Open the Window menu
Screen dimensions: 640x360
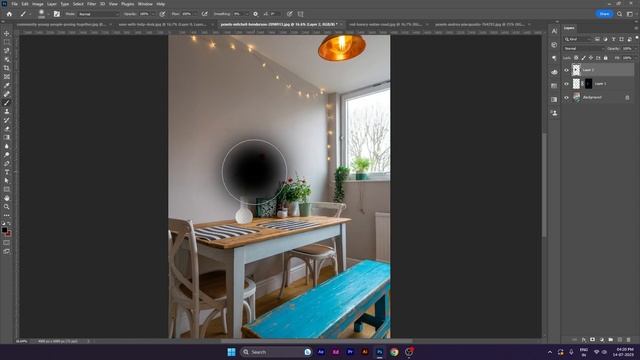tap(145, 4)
